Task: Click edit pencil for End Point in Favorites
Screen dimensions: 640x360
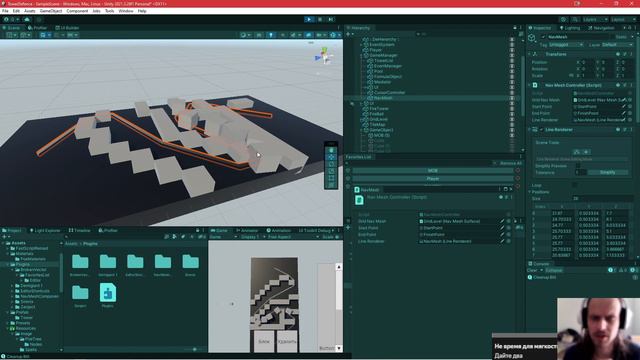Action: point(502,235)
